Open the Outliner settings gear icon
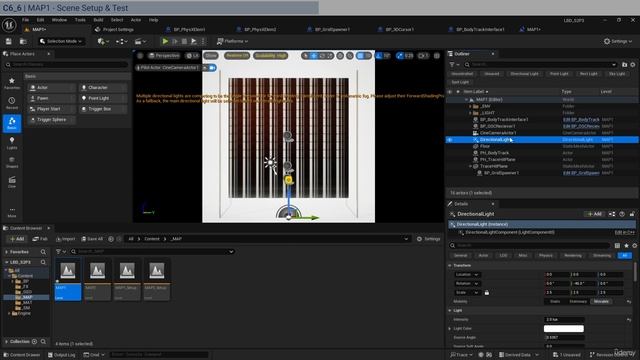 coord(633,64)
